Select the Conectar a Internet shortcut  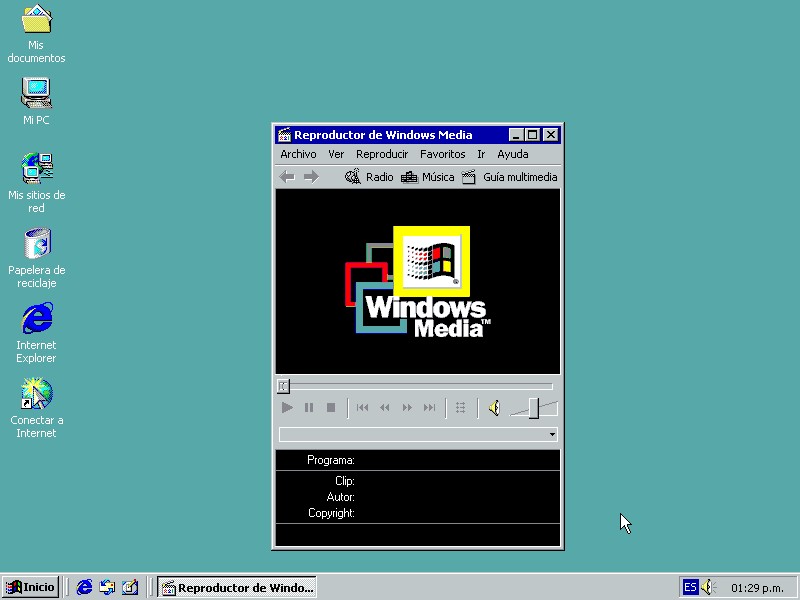tap(36, 408)
